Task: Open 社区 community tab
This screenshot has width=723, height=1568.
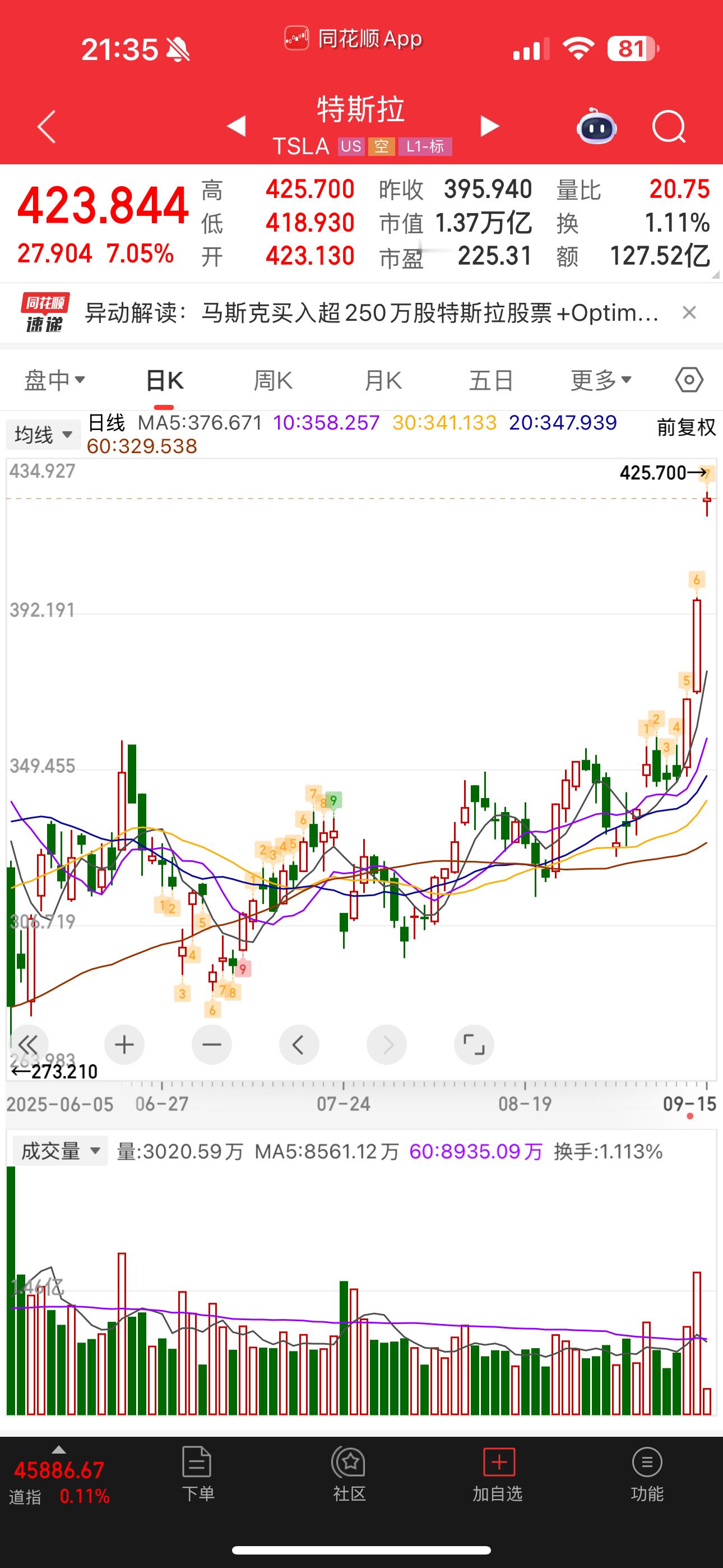Action: (x=349, y=1474)
